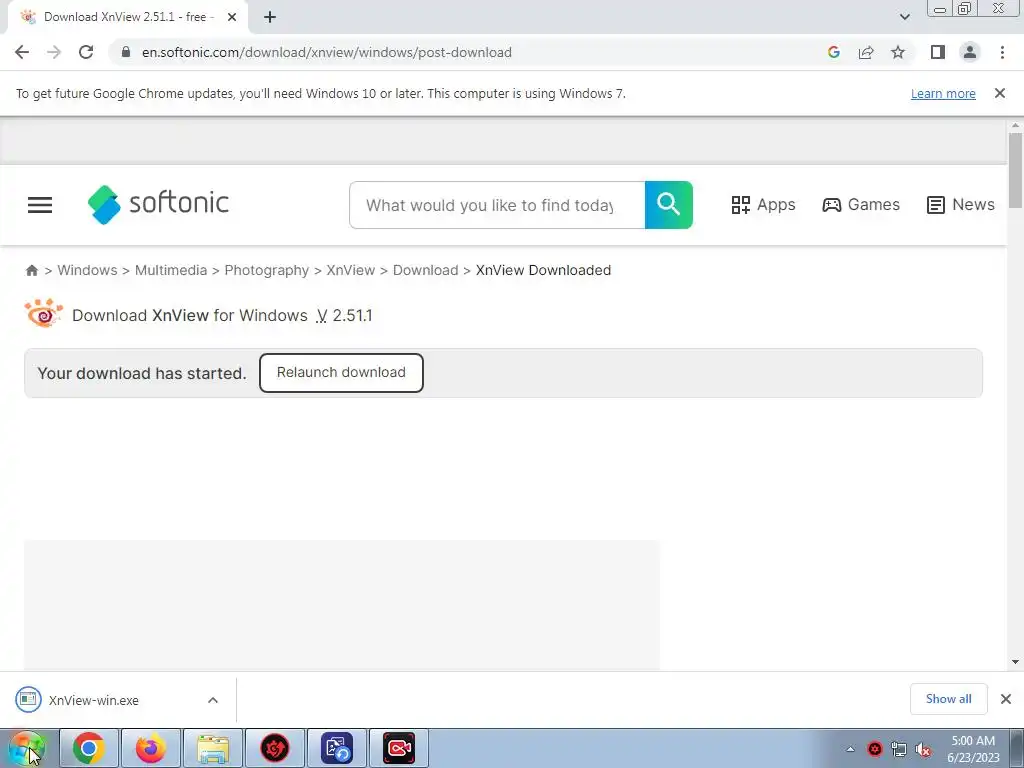This screenshot has height=768, width=1024.
Task: Open the News section
Action: (x=961, y=205)
